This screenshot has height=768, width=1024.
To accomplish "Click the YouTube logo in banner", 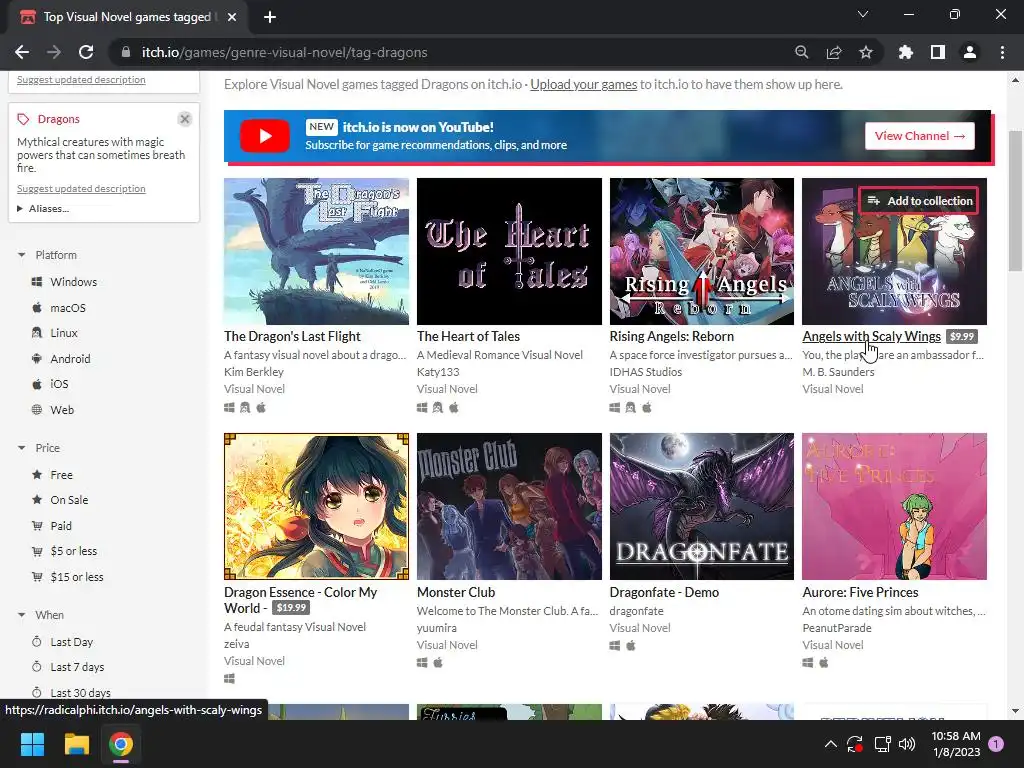I will (x=264, y=136).
